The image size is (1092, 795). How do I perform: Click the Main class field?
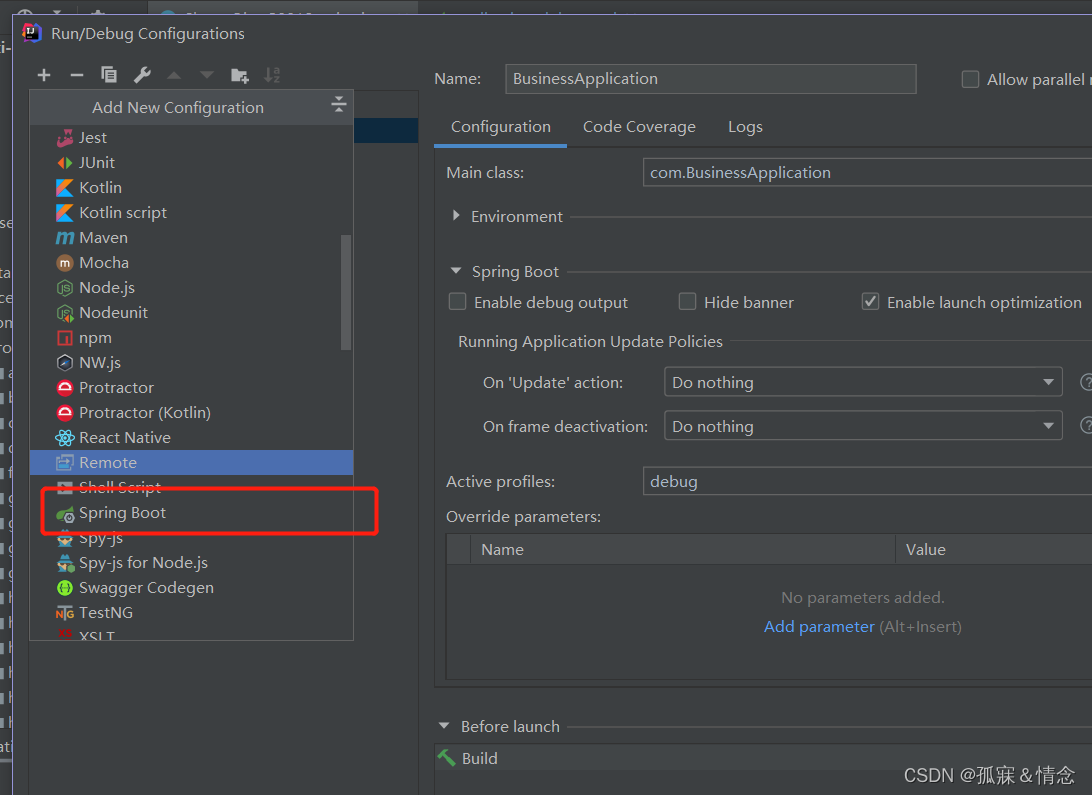click(x=867, y=173)
